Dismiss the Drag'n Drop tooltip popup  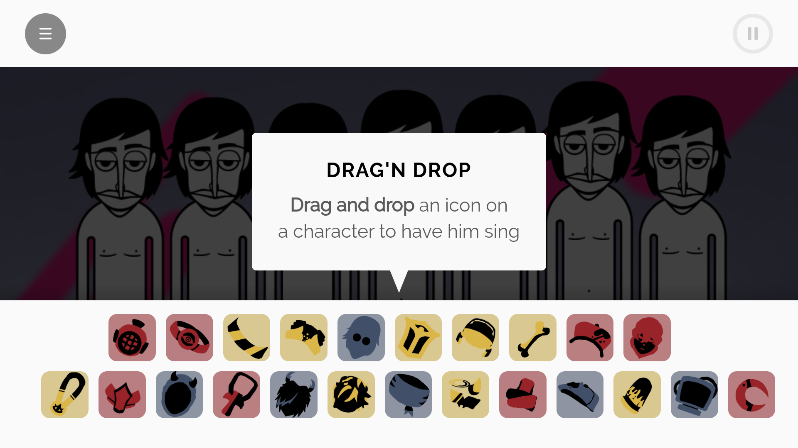coord(399,202)
